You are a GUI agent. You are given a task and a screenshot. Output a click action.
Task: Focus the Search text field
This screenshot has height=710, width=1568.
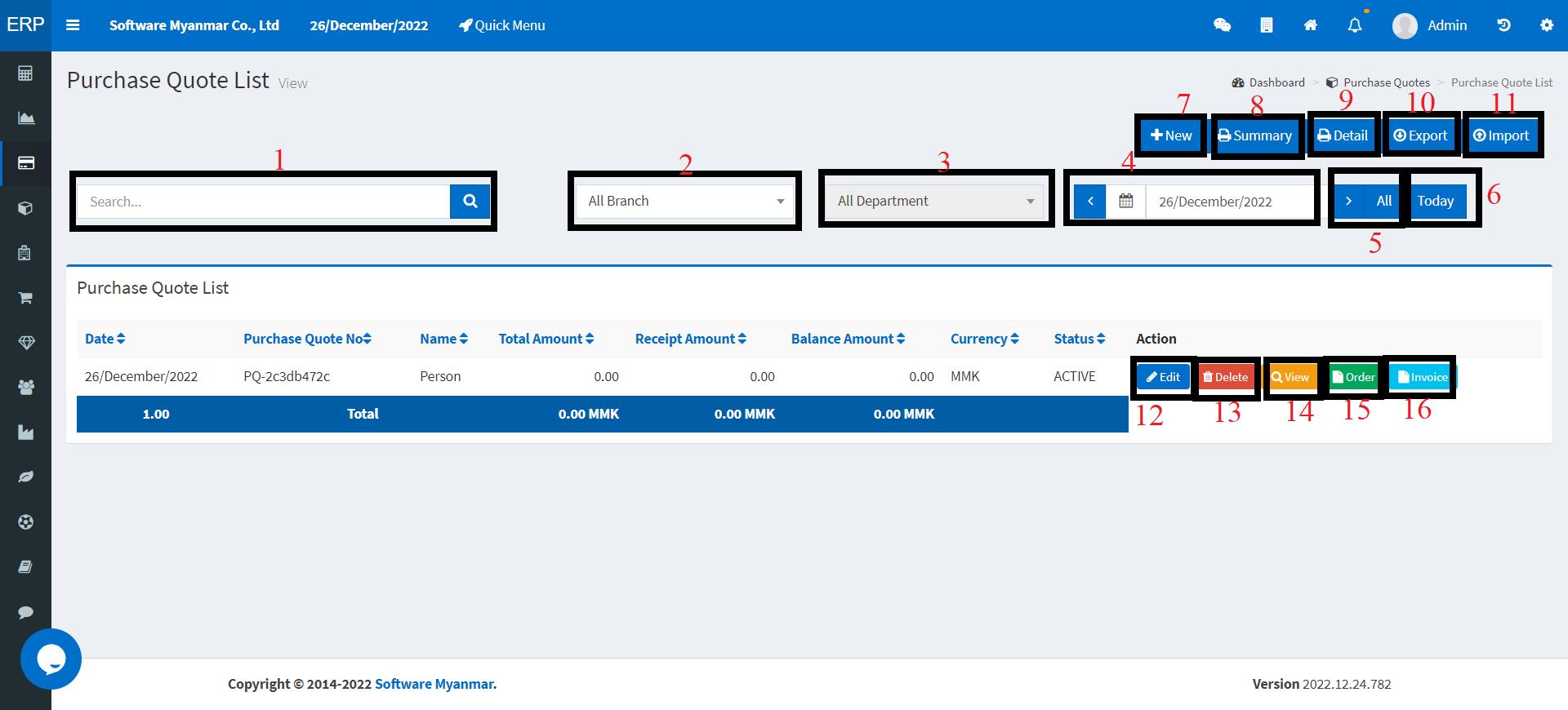263,201
